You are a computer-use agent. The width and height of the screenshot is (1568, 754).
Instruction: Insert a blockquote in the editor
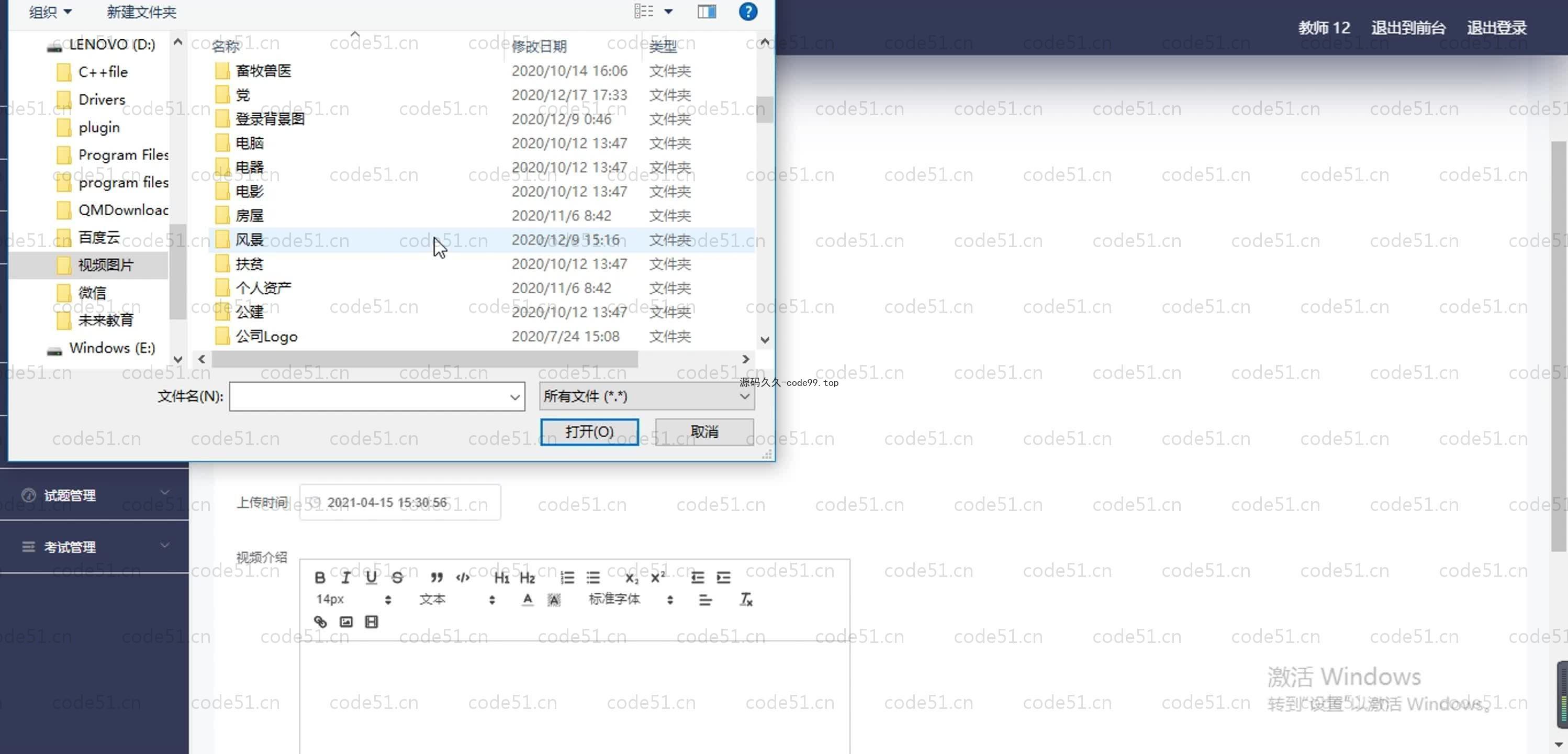tap(436, 578)
